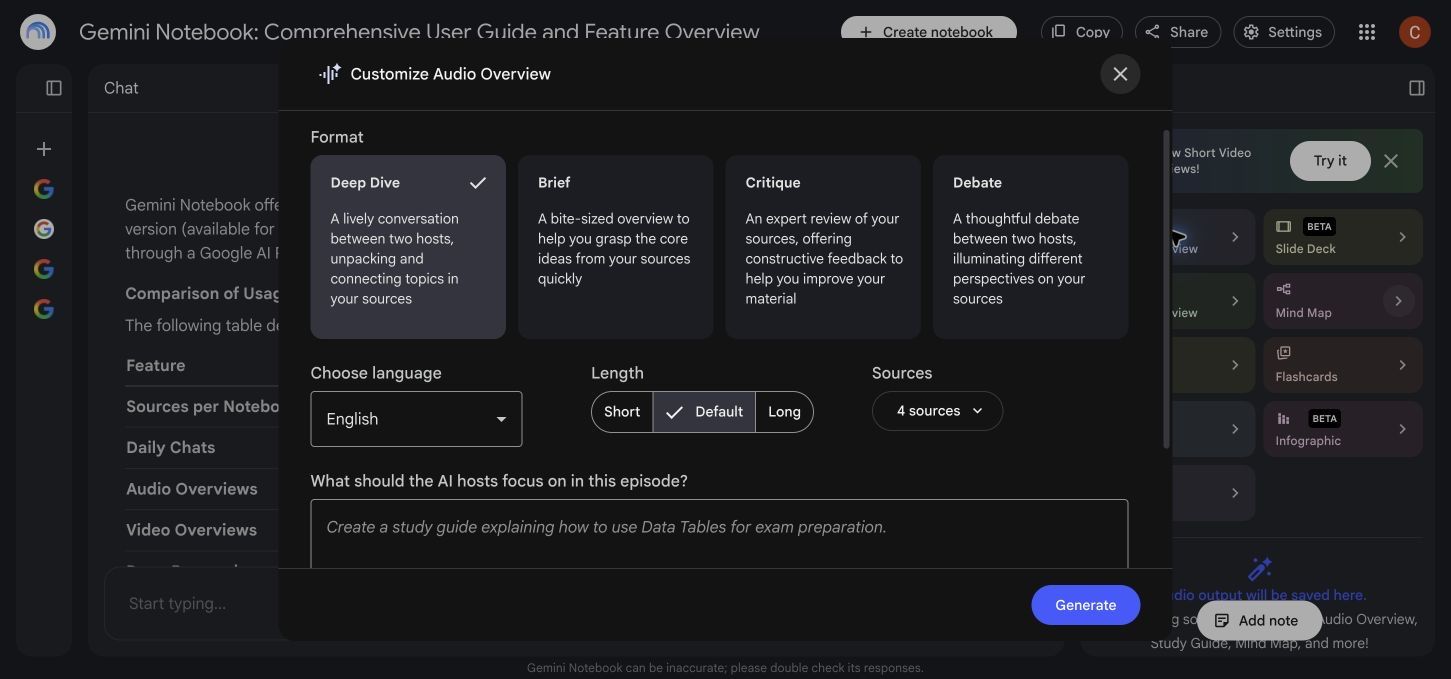
Task: Toggle the right Studio panel icon
Action: click(x=1417, y=88)
